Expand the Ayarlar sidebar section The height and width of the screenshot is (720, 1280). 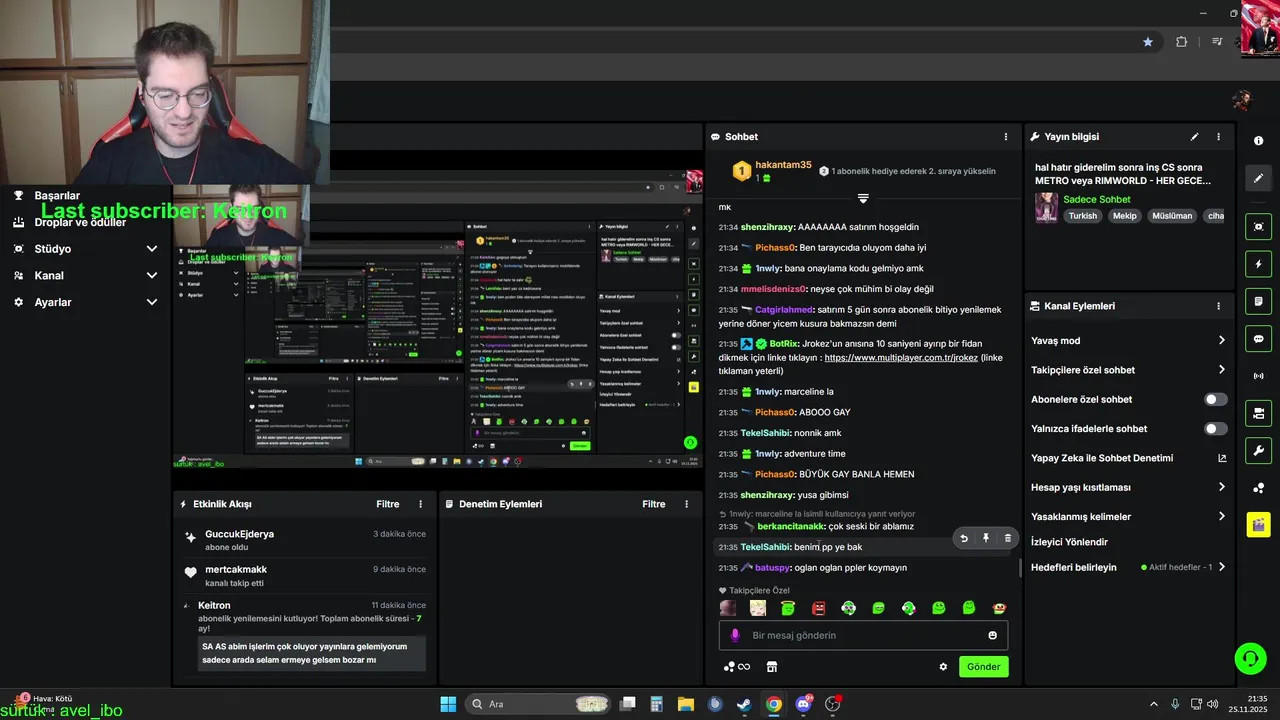85,302
